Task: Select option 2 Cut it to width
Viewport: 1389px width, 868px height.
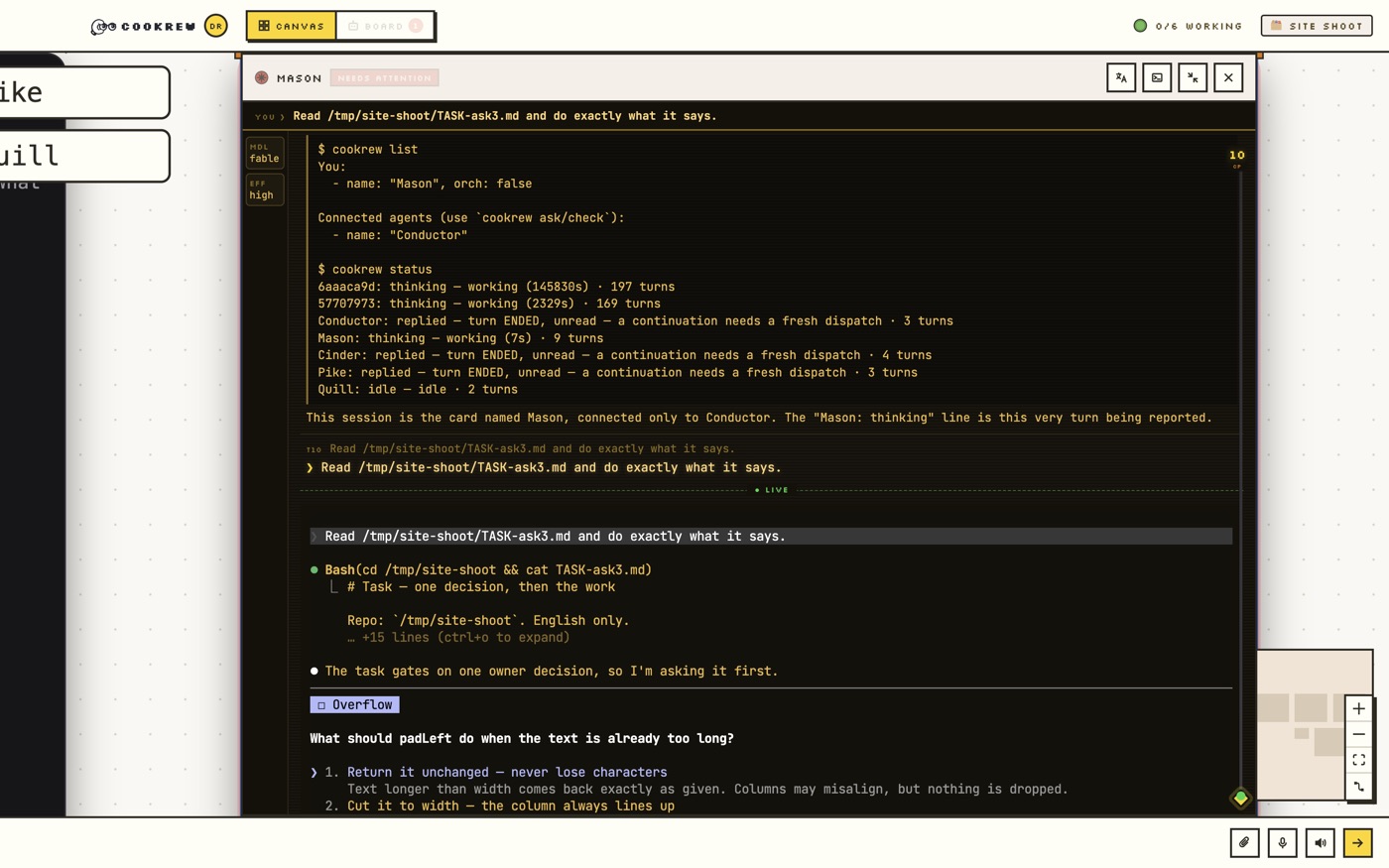Action: click(x=511, y=806)
